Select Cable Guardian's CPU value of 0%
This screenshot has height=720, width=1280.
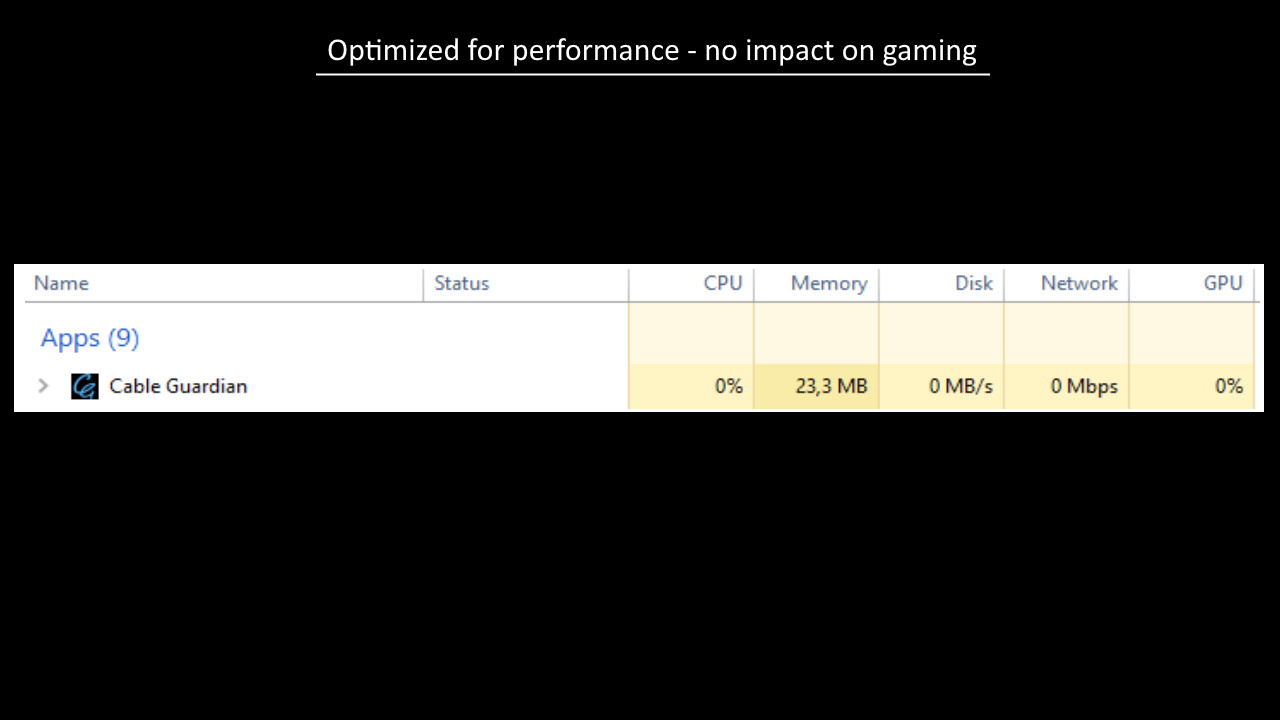pos(729,386)
